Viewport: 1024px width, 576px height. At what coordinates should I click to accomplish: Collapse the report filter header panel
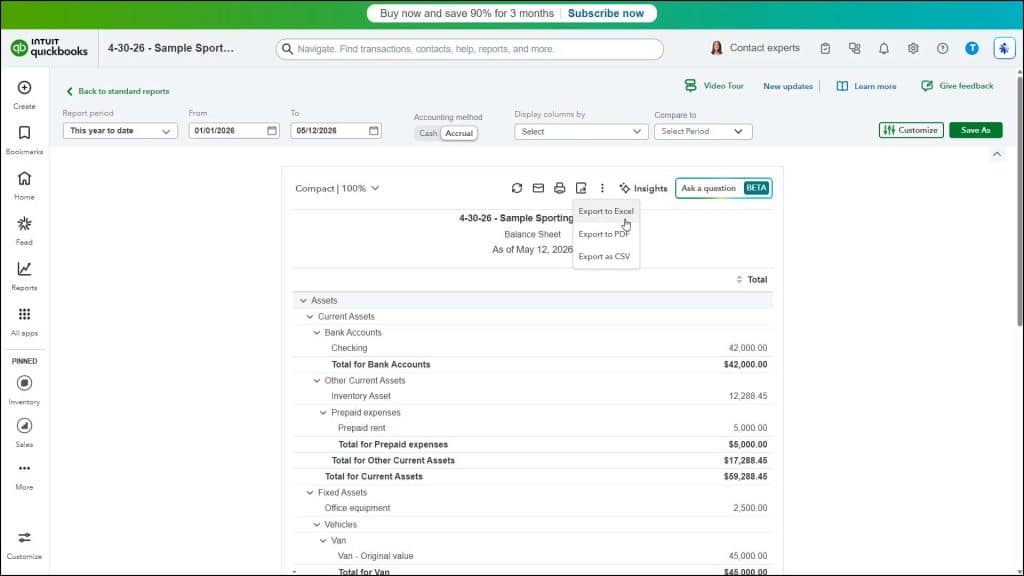997,155
